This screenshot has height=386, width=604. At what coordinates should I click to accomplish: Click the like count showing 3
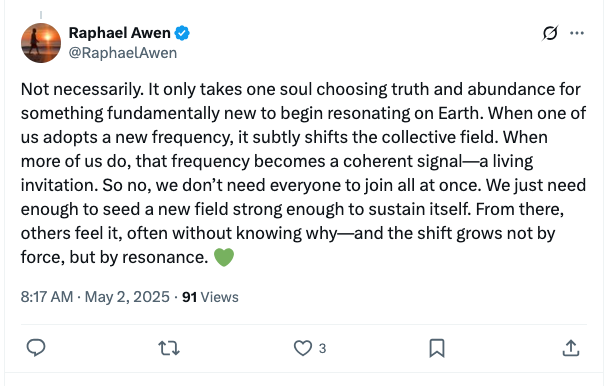click(322, 349)
